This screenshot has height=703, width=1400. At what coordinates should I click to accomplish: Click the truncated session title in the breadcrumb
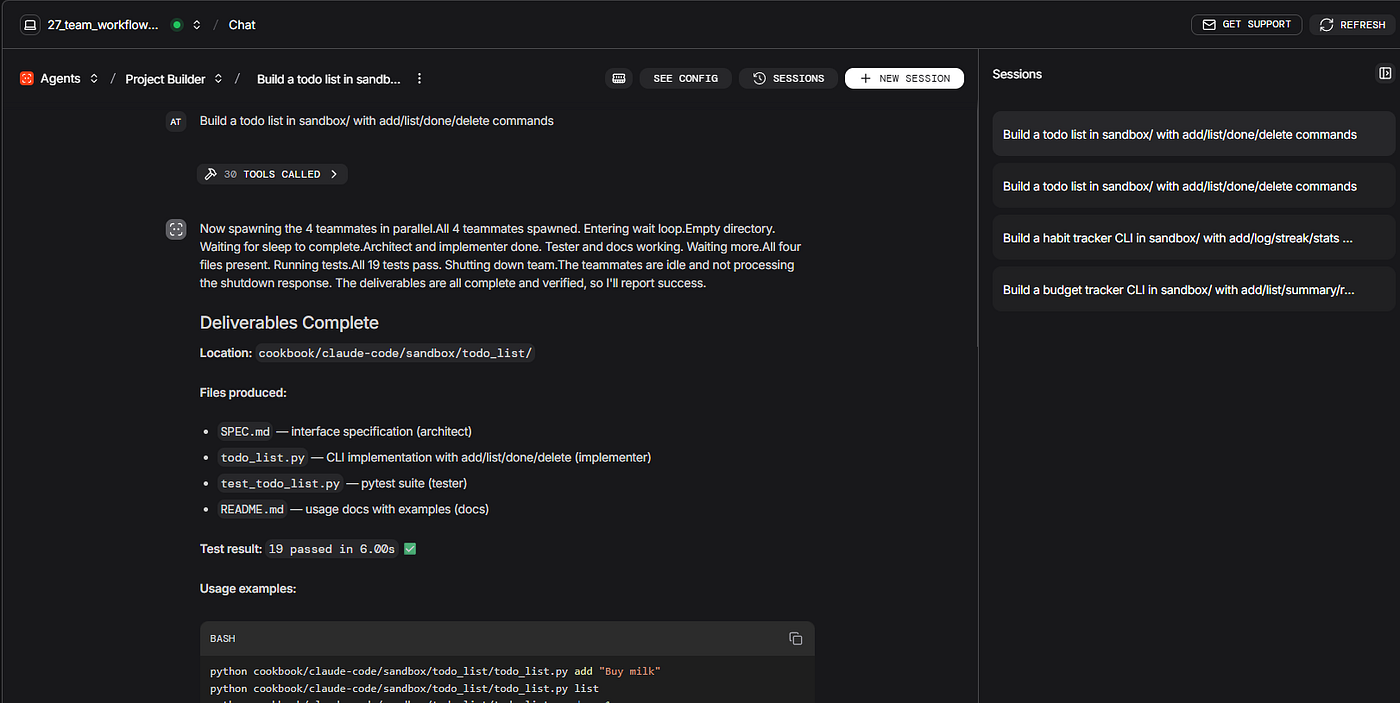tap(329, 79)
